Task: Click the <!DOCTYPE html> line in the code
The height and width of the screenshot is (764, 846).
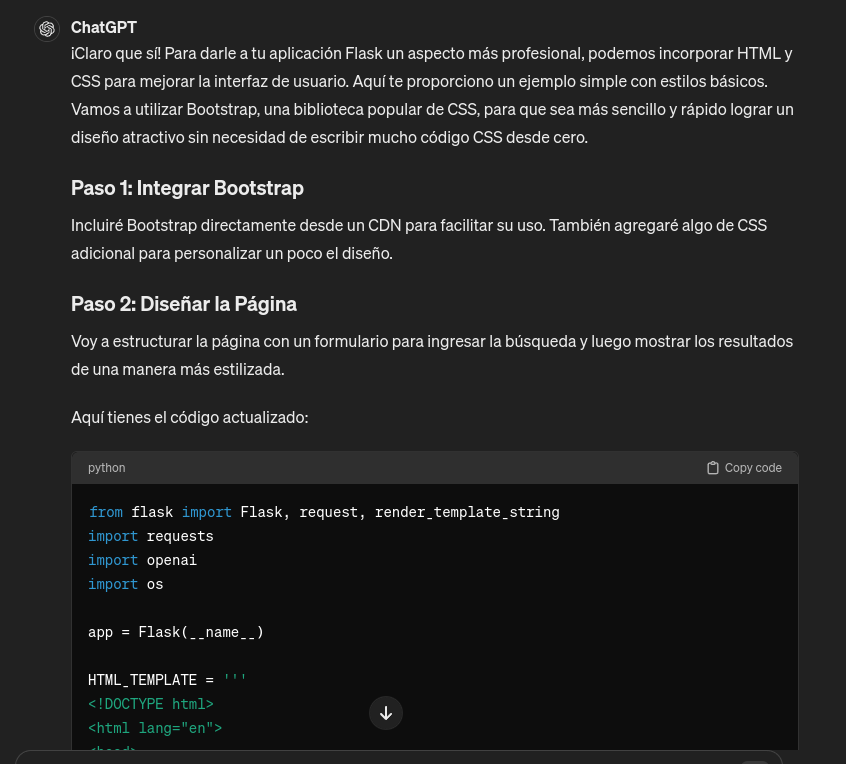Action: coord(151,703)
